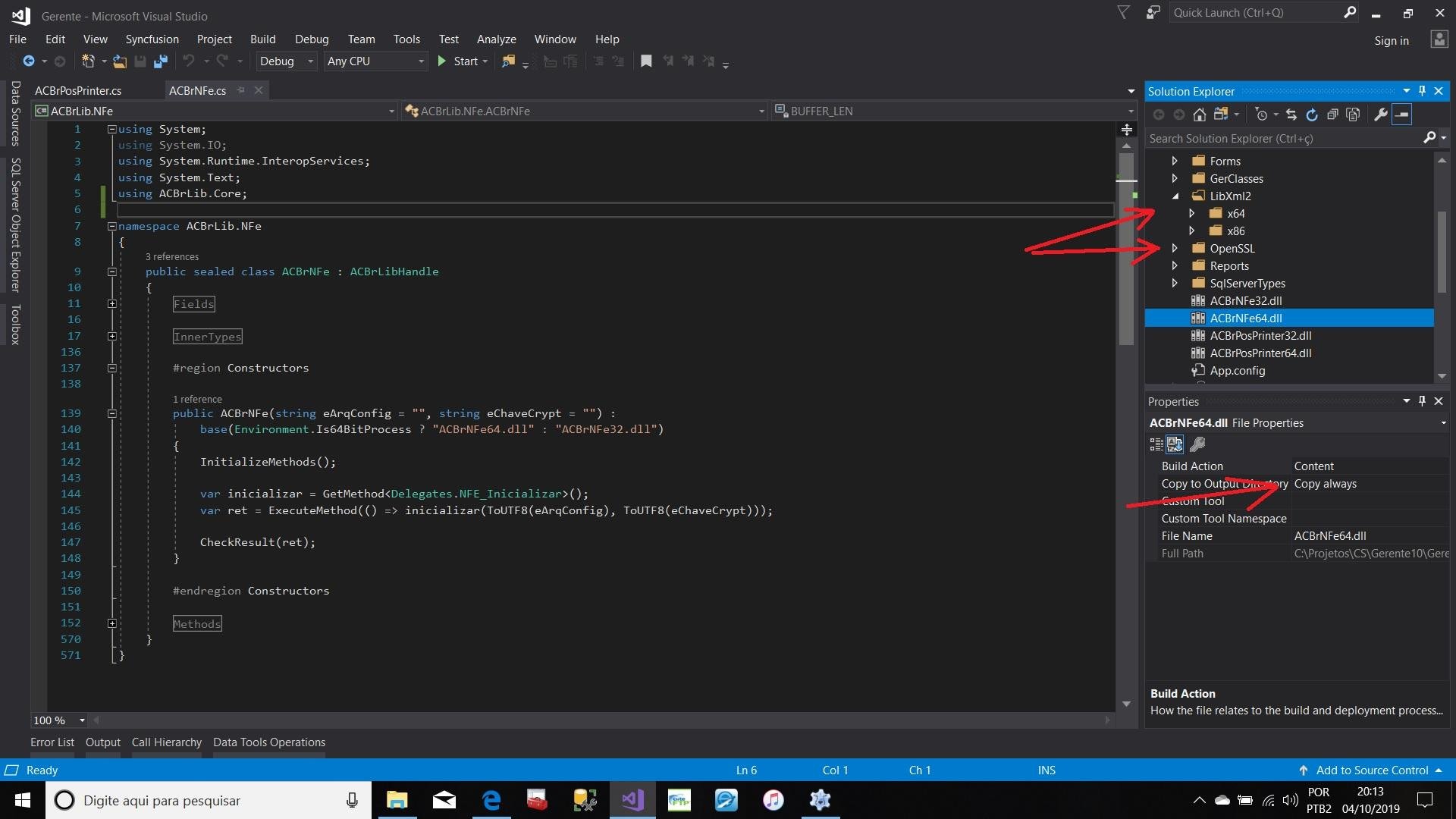Click the Search Solution Explorer input field
This screenshot has height=819, width=1456.
click(1284, 138)
